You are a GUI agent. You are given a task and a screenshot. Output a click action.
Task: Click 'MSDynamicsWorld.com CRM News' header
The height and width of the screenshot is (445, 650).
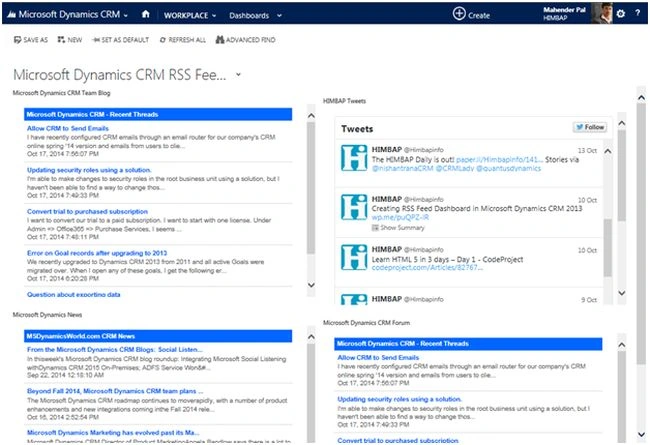158,336
